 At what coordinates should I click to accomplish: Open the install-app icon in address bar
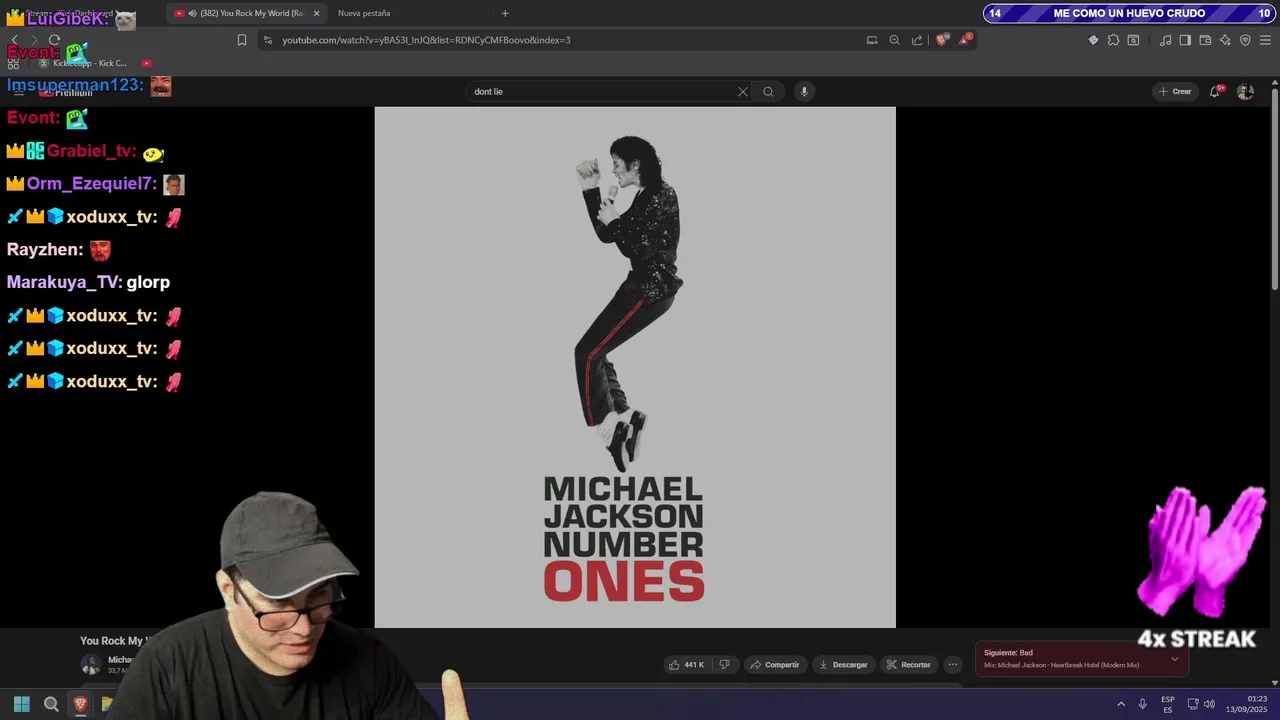872,40
